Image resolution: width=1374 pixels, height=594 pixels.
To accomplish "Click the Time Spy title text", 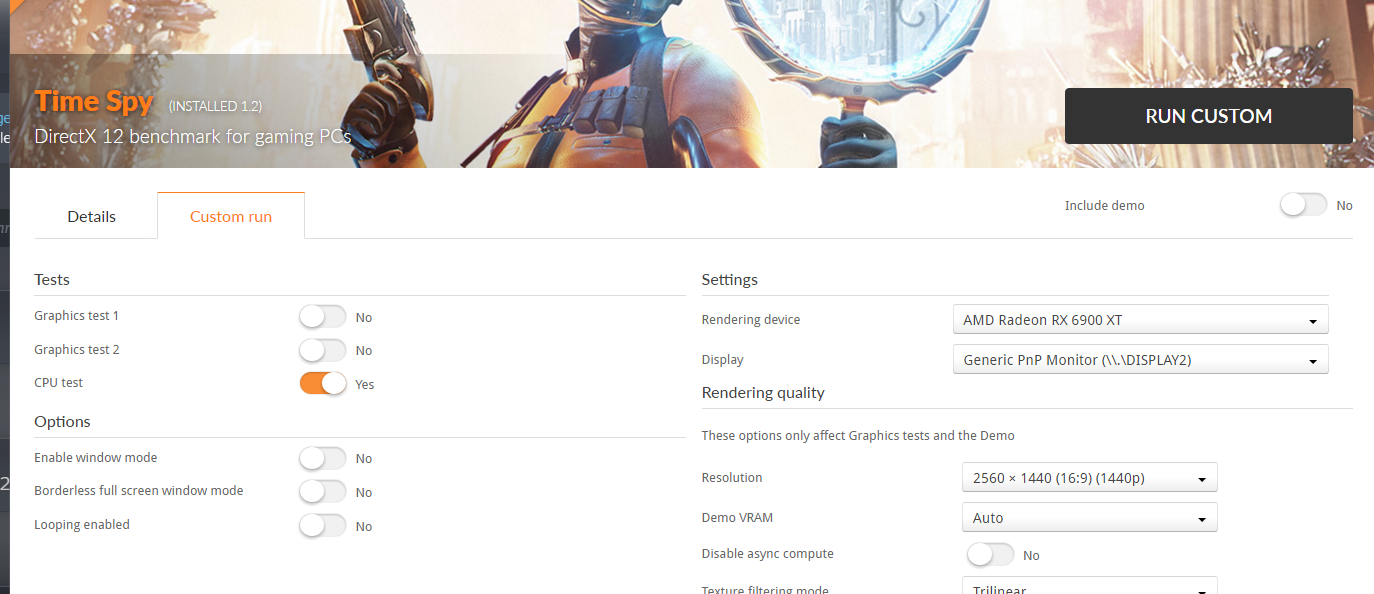I will (94, 101).
